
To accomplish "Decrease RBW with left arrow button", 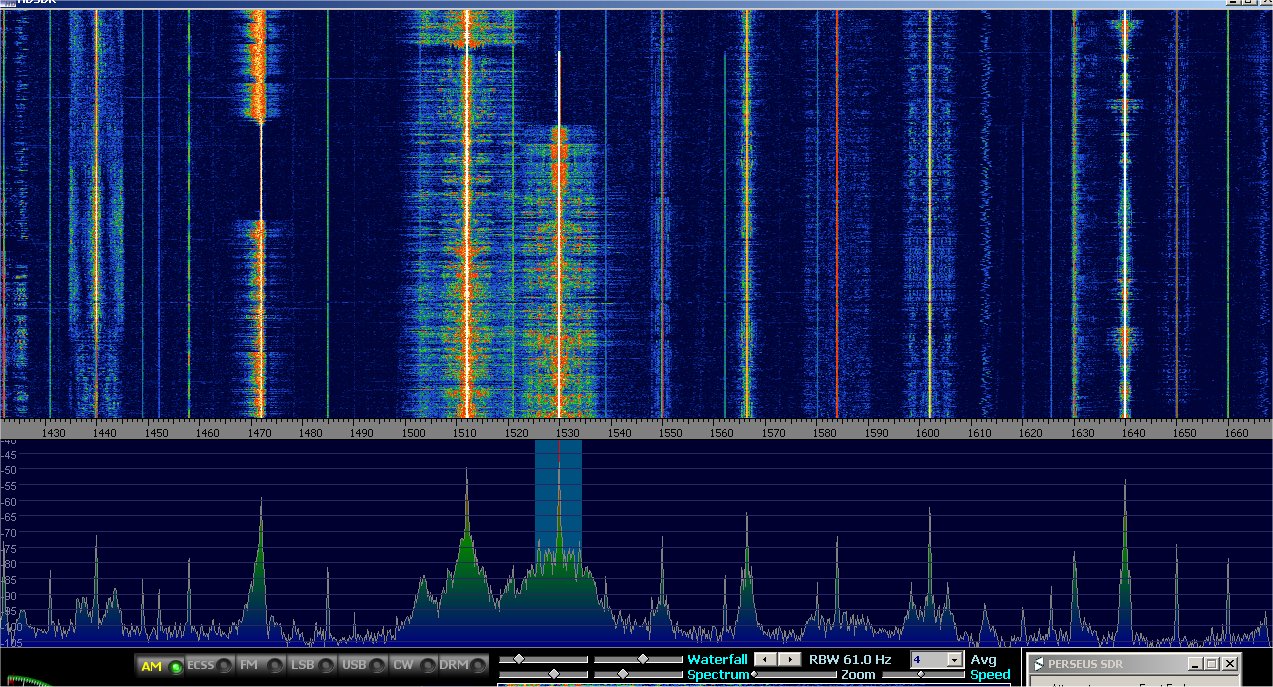I will click(764, 660).
